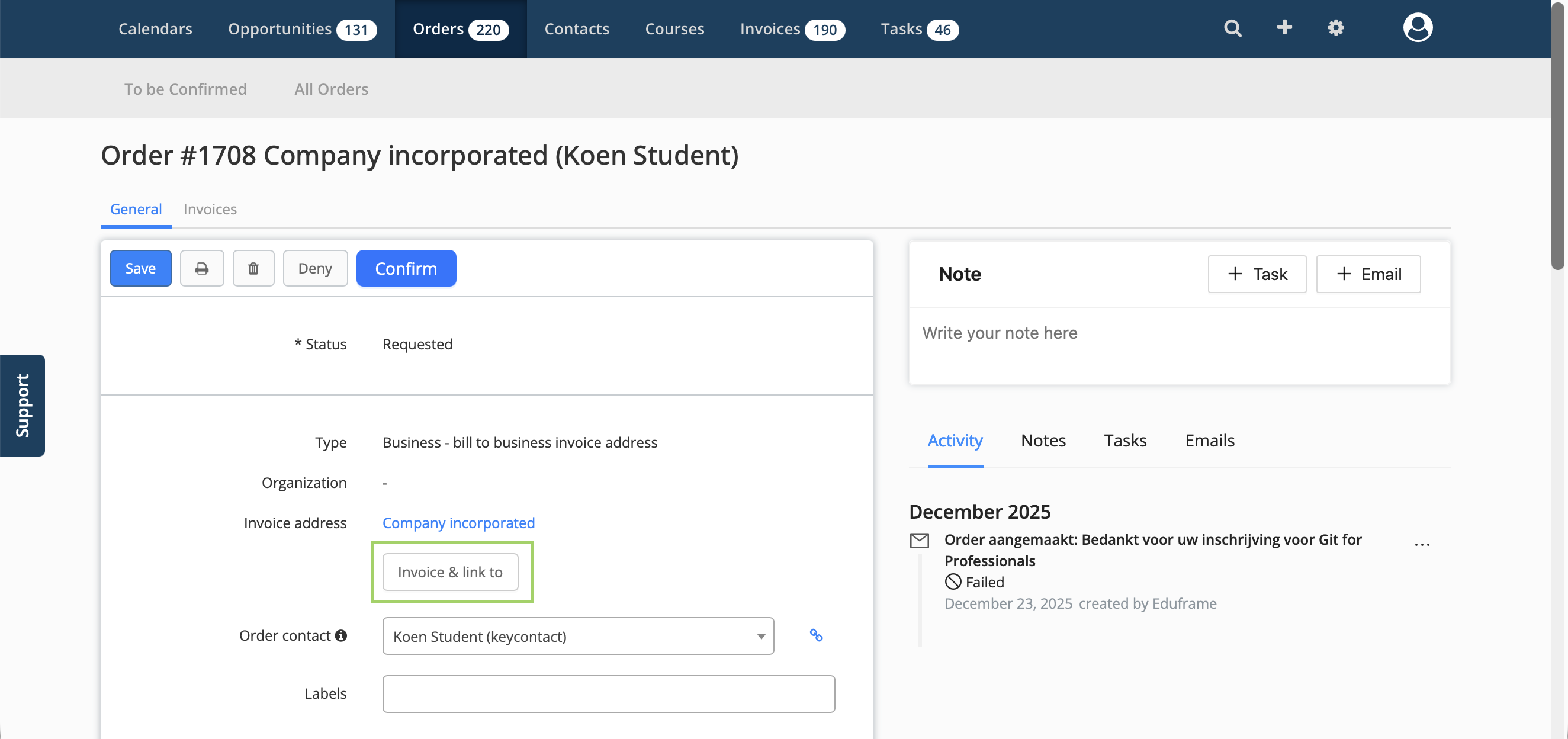Screen dimensions: 1568x739
Task: Open settings gear icon
Action: pyautogui.click(x=1335, y=28)
